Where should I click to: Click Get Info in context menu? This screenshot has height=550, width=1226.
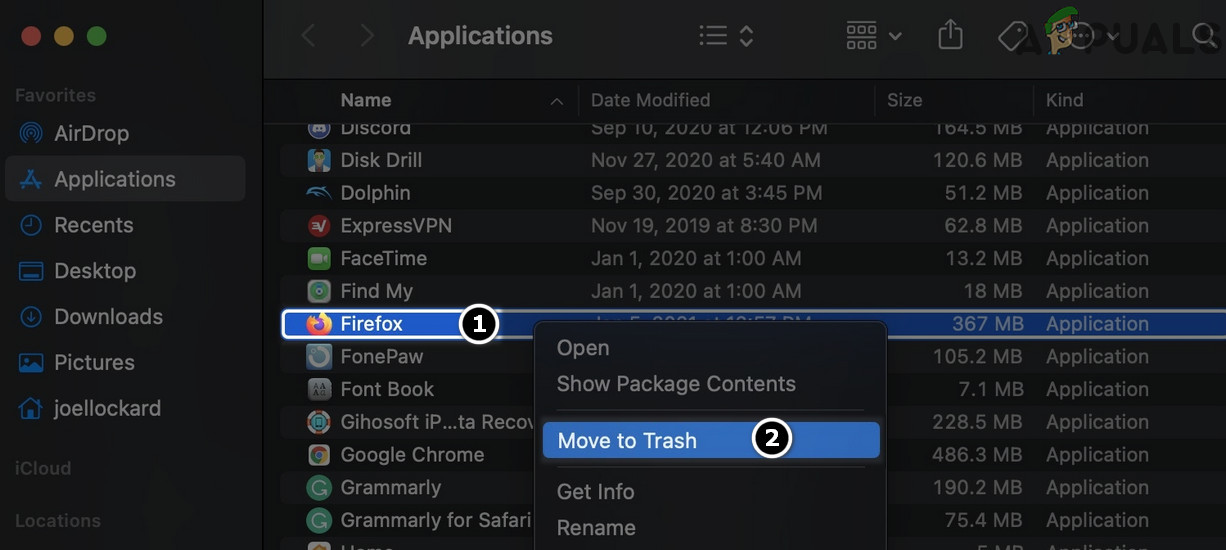pyautogui.click(x=596, y=492)
